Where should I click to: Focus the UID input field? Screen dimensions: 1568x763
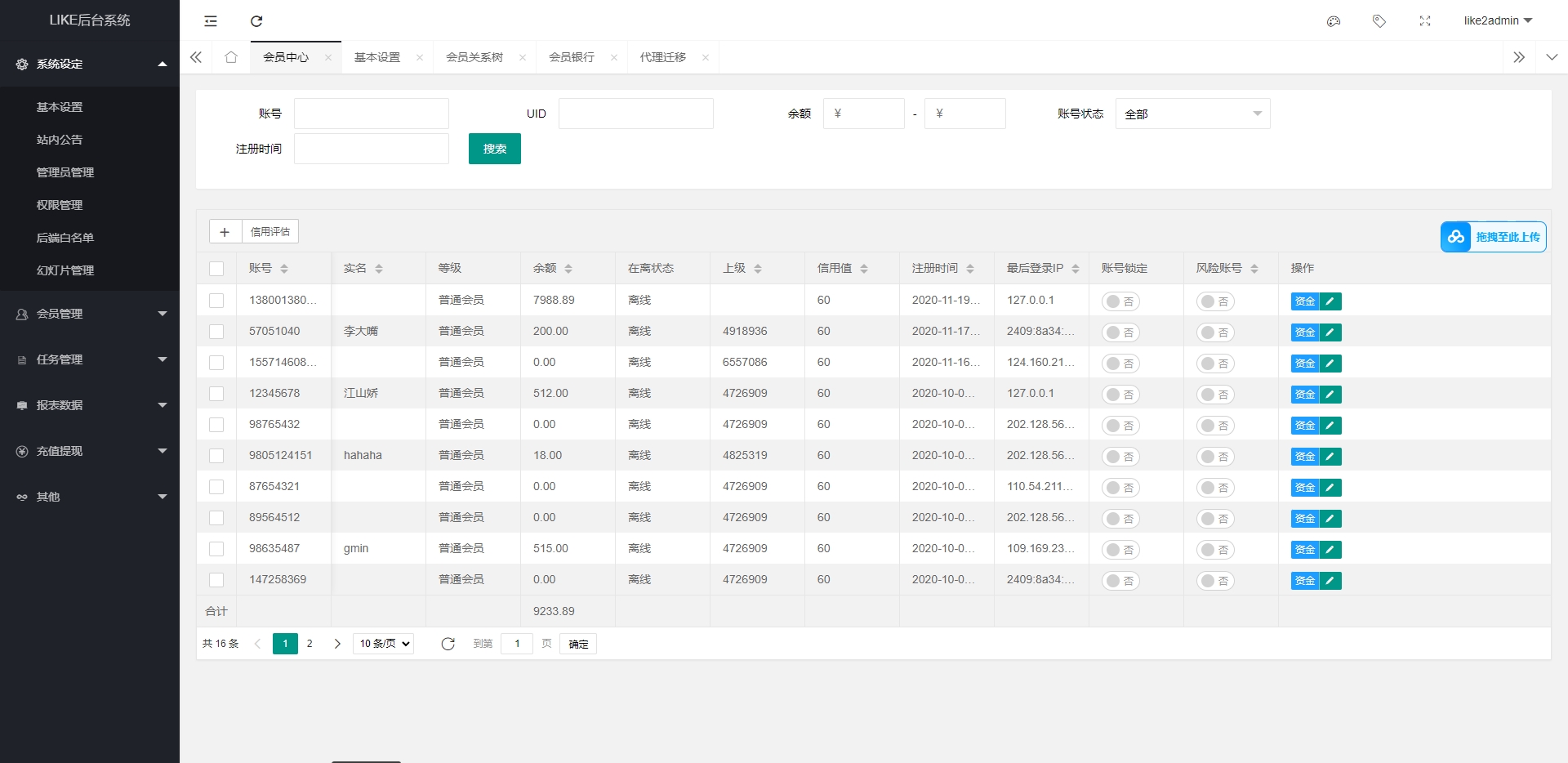(x=636, y=114)
